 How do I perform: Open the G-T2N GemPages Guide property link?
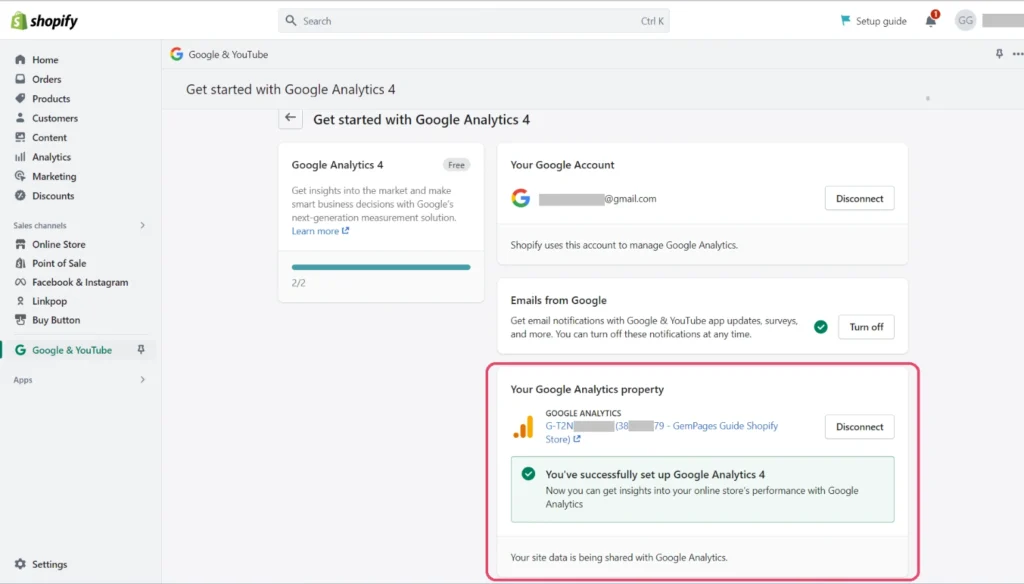click(662, 432)
